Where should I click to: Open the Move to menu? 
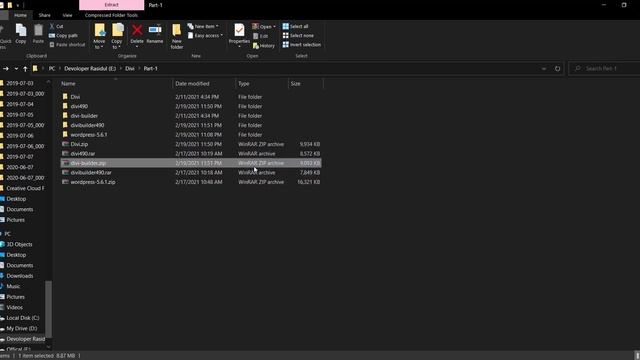coord(99,36)
